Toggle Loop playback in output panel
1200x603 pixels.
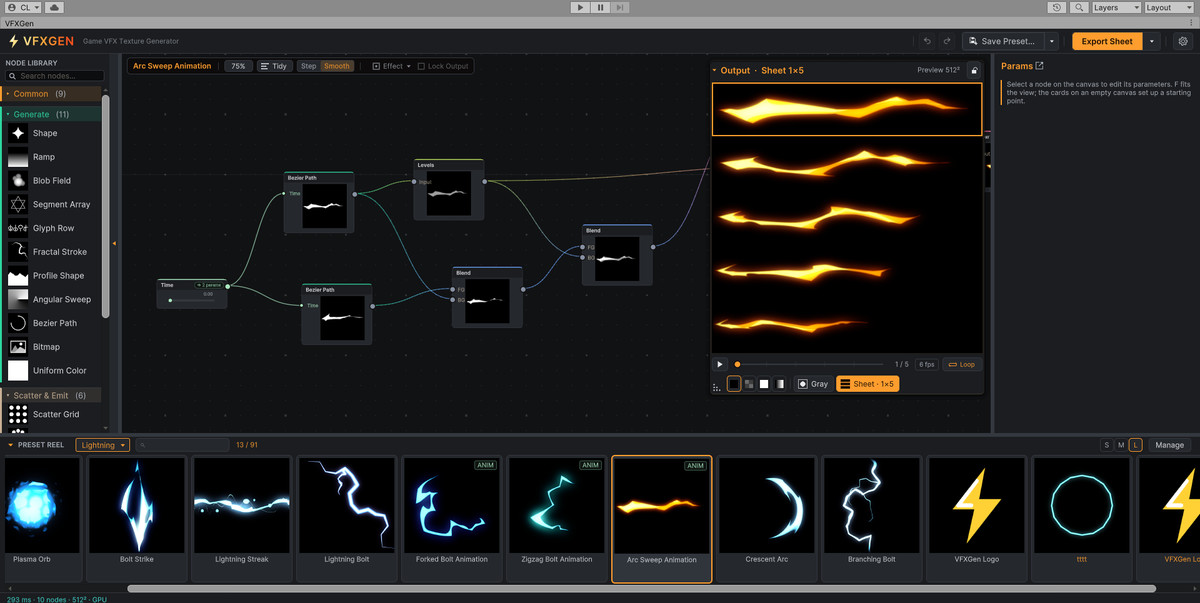[x=961, y=364]
